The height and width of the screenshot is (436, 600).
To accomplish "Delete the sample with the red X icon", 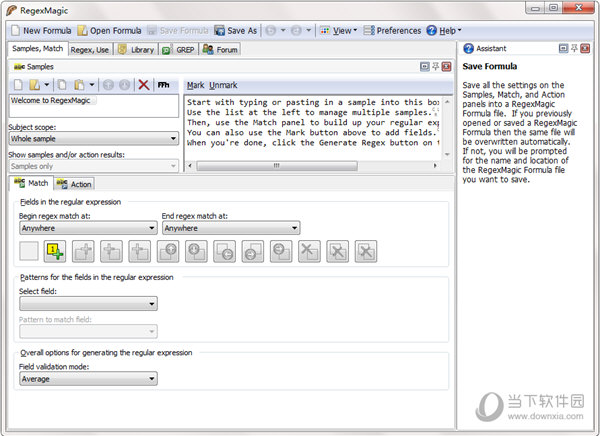I will (x=143, y=85).
